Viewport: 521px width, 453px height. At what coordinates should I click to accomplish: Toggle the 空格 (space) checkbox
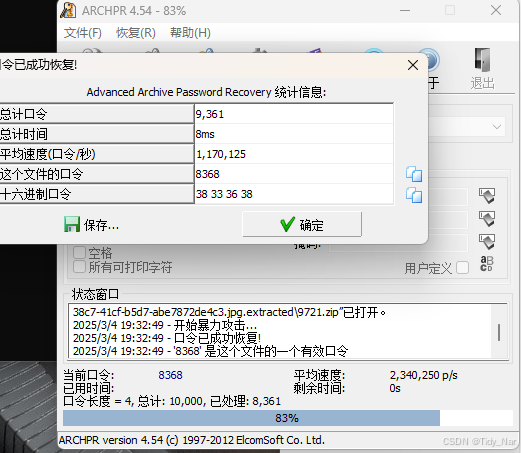pos(79,252)
